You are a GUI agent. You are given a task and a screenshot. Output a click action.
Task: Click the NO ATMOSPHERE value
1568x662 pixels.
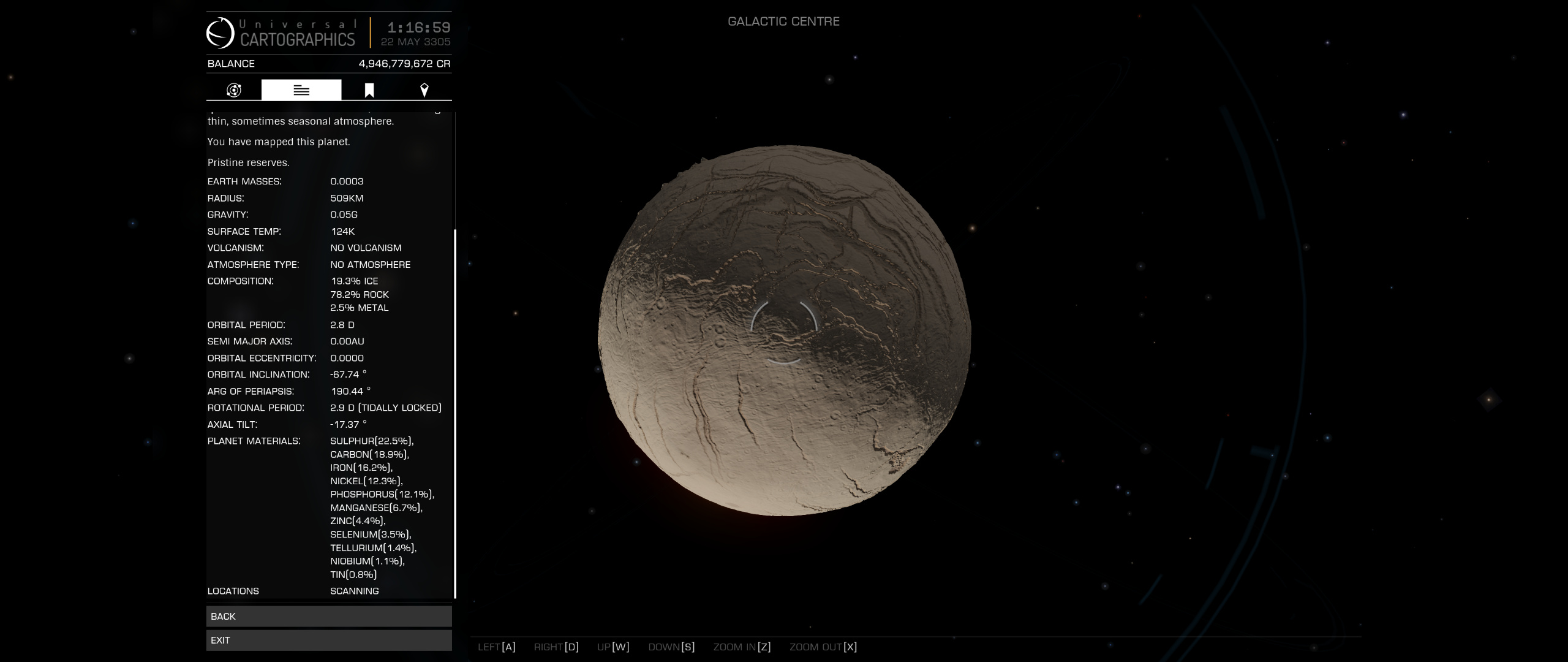click(371, 264)
